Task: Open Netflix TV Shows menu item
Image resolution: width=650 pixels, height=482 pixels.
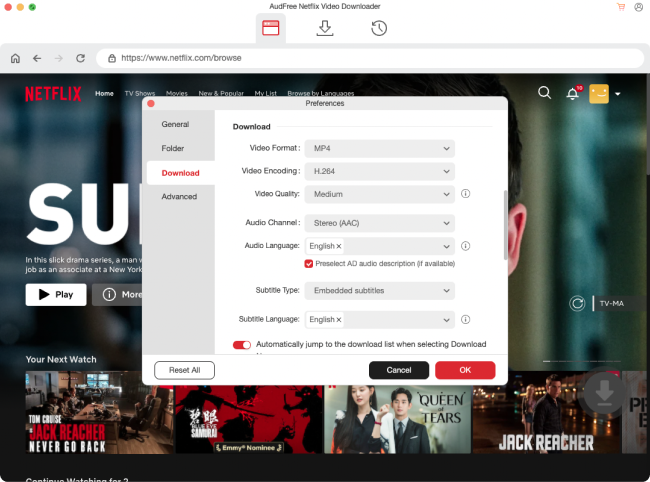Action: (140, 94)
